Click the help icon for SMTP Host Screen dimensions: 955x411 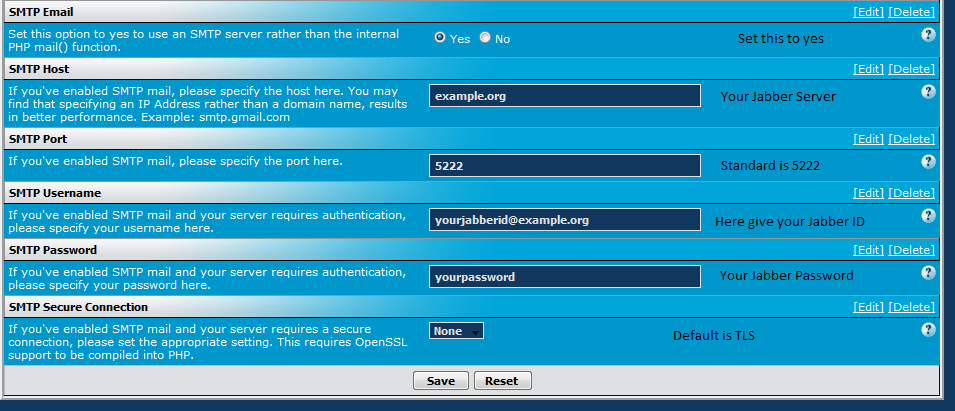coord(927,92)
